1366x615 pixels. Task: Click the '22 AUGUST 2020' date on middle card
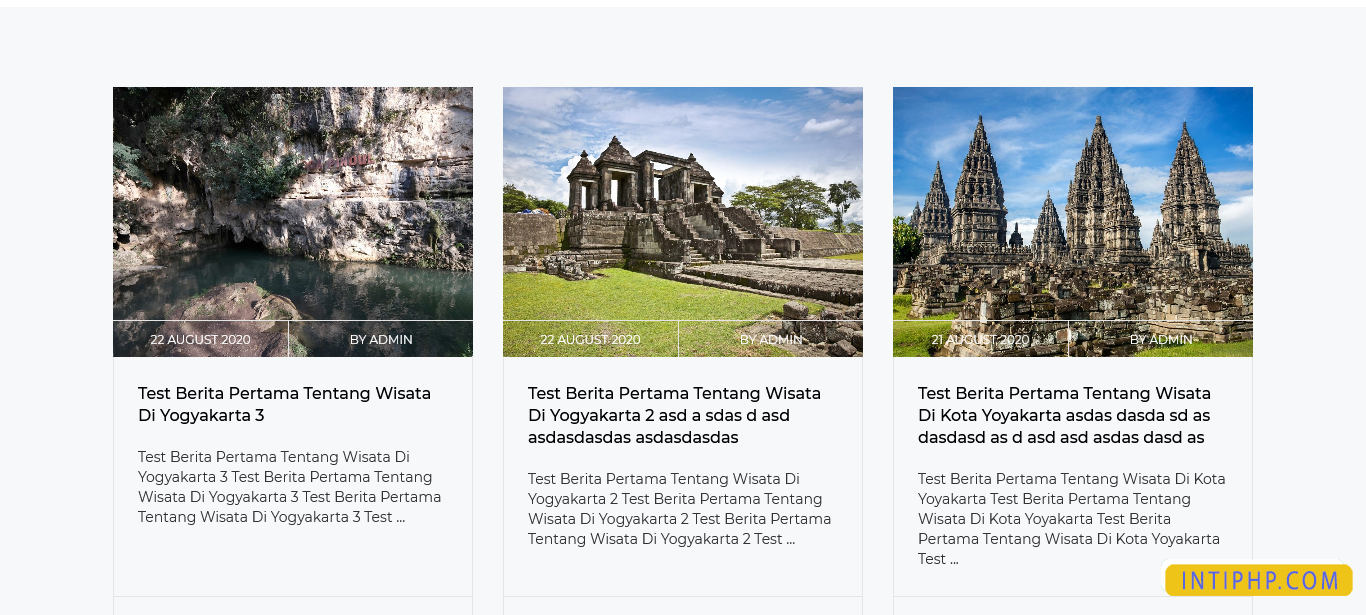pos(590,339)
